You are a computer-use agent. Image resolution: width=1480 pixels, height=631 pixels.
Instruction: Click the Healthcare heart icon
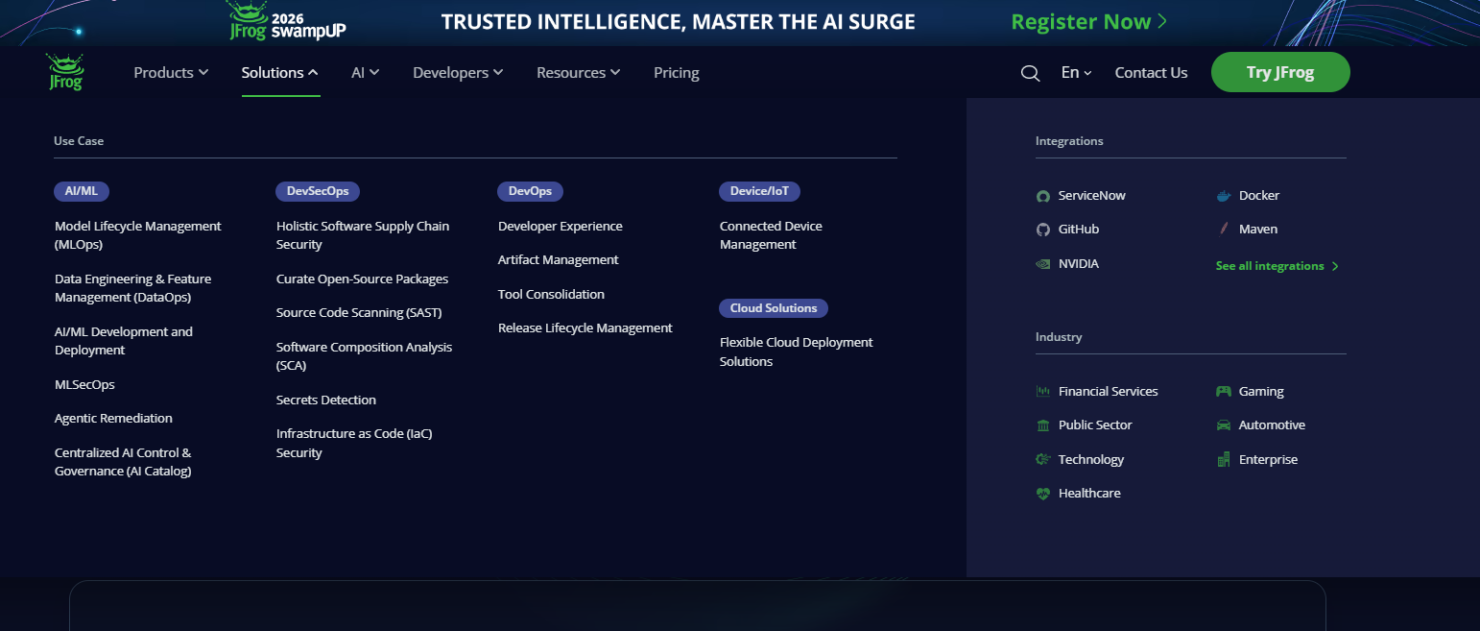pos(1043,494)
